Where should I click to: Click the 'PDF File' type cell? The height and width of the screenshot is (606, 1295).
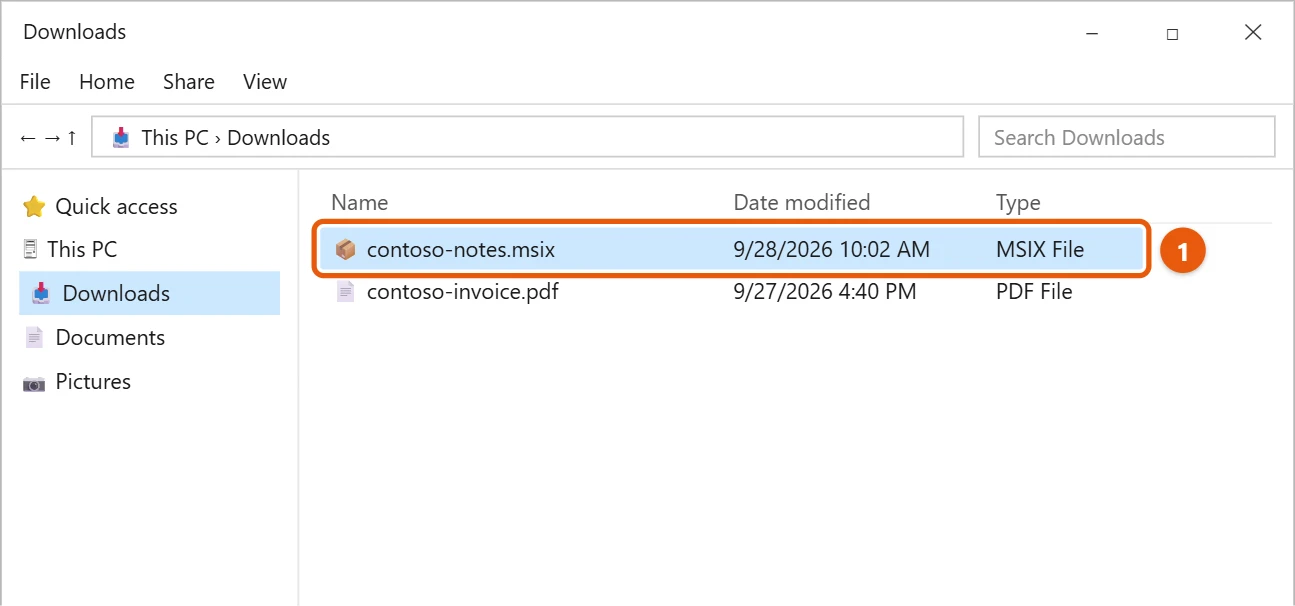tap(1034, 292)
